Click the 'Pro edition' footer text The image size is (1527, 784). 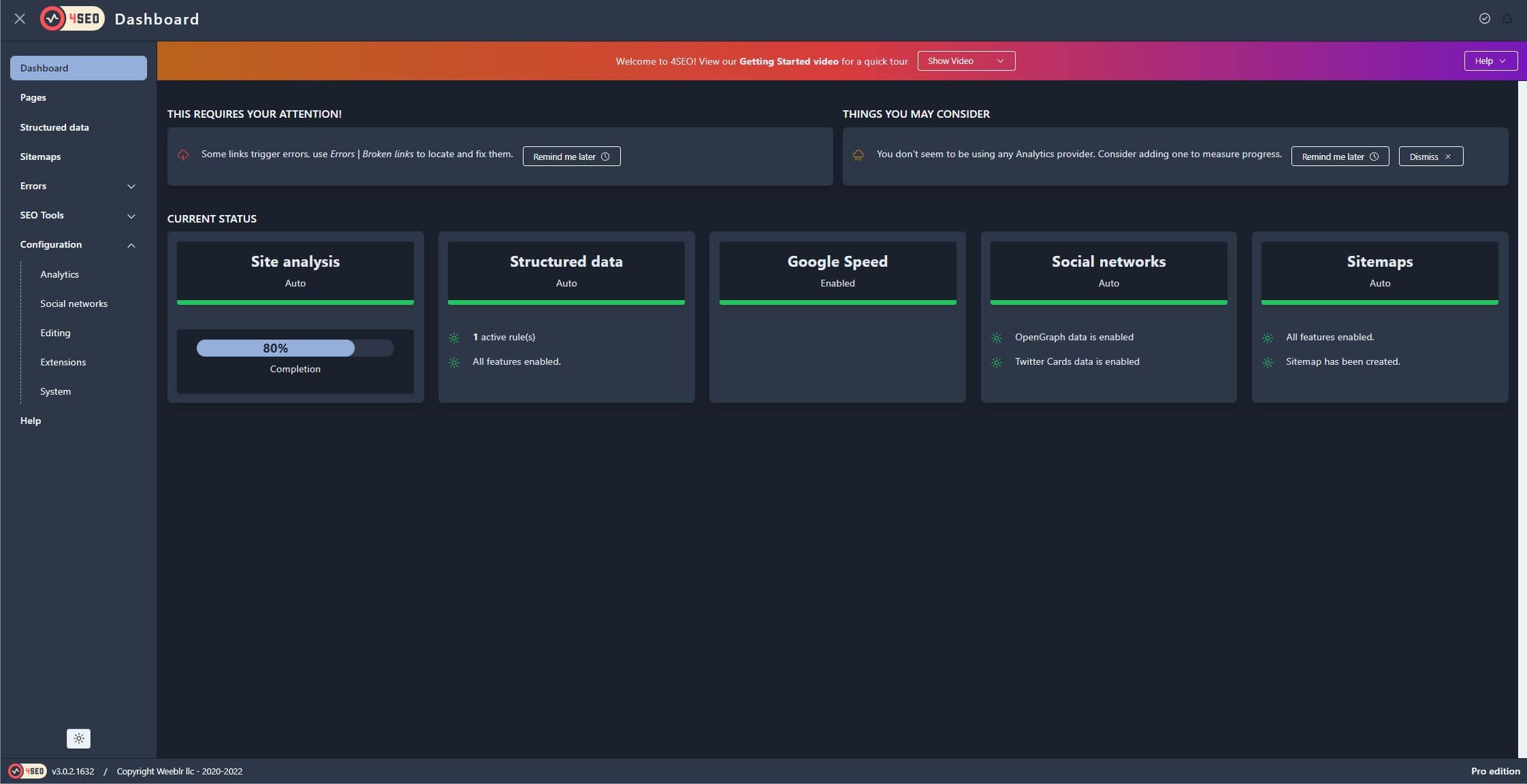(1495, 771)
